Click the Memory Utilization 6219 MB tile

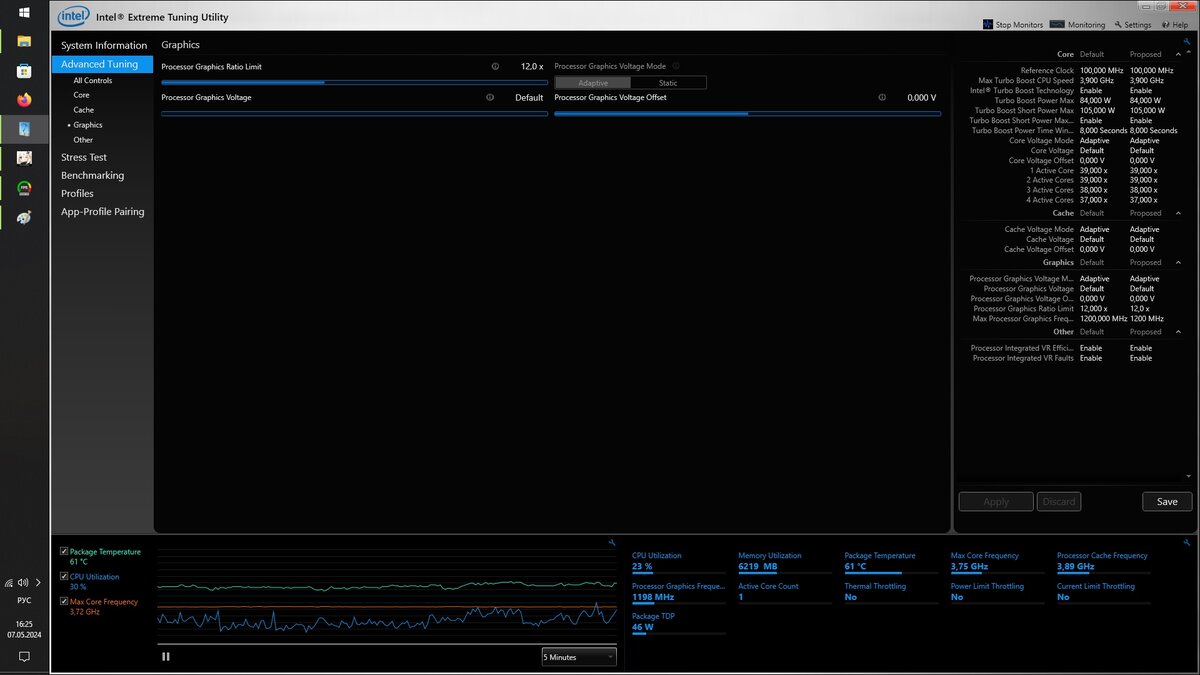click(785, 561)
